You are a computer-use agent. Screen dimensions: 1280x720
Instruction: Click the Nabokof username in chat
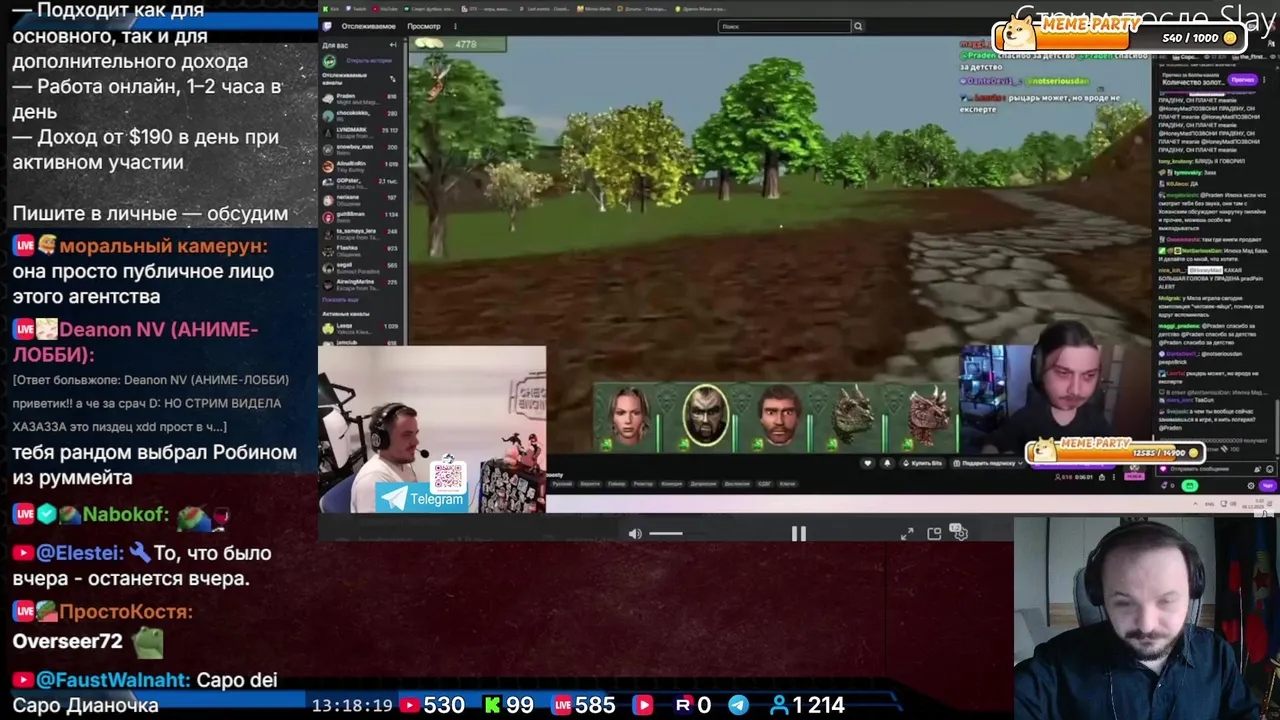(126, 514)
